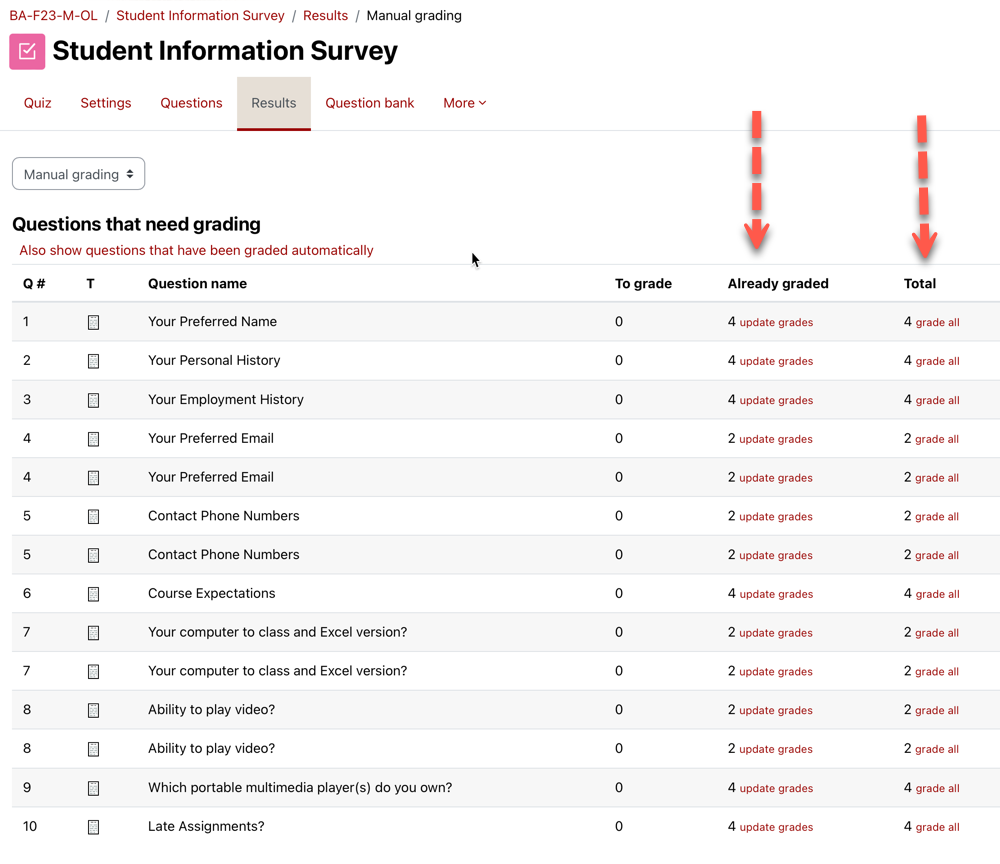Click essay type icon for Your Employment History

click(93, 400)
